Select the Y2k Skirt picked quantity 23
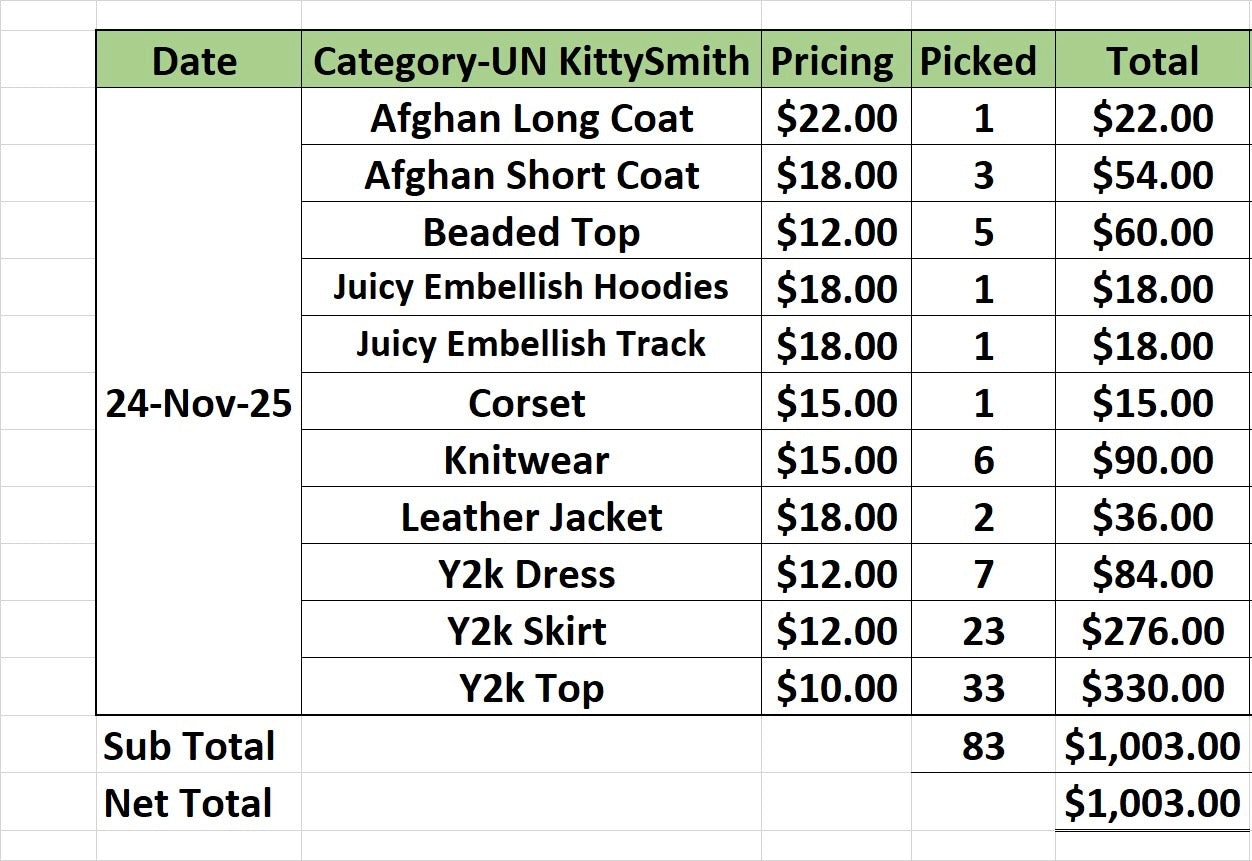The height and width of the screenshot is (861, 1252). (983, 630)
